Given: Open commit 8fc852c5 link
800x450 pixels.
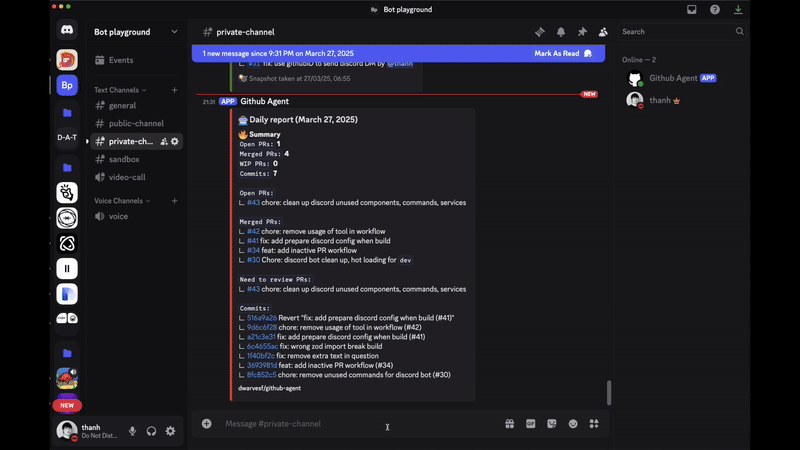Looking at the screenshot, I should pyautogui.click(x=262, y=375).
